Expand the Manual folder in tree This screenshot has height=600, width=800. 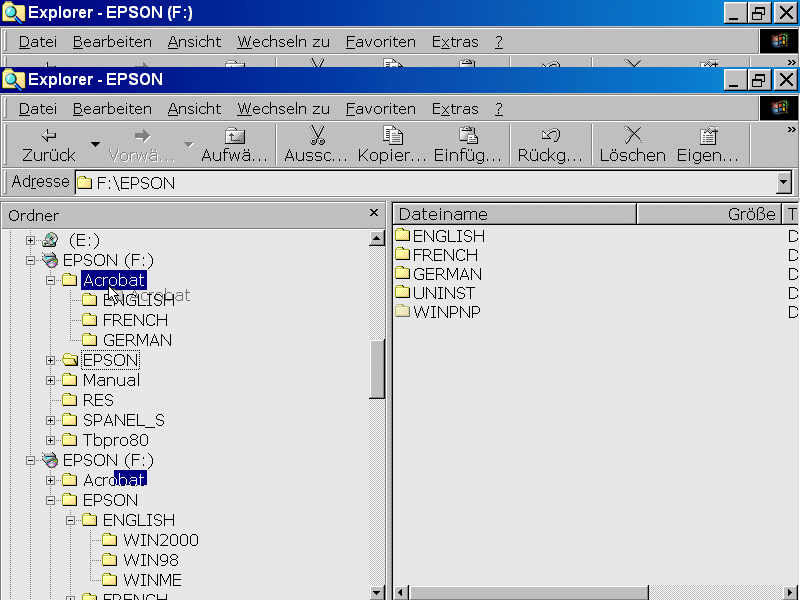(51, 380)
